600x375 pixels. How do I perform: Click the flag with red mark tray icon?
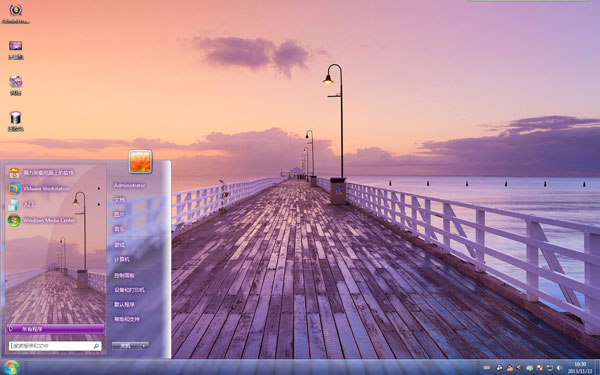point(540,368)
